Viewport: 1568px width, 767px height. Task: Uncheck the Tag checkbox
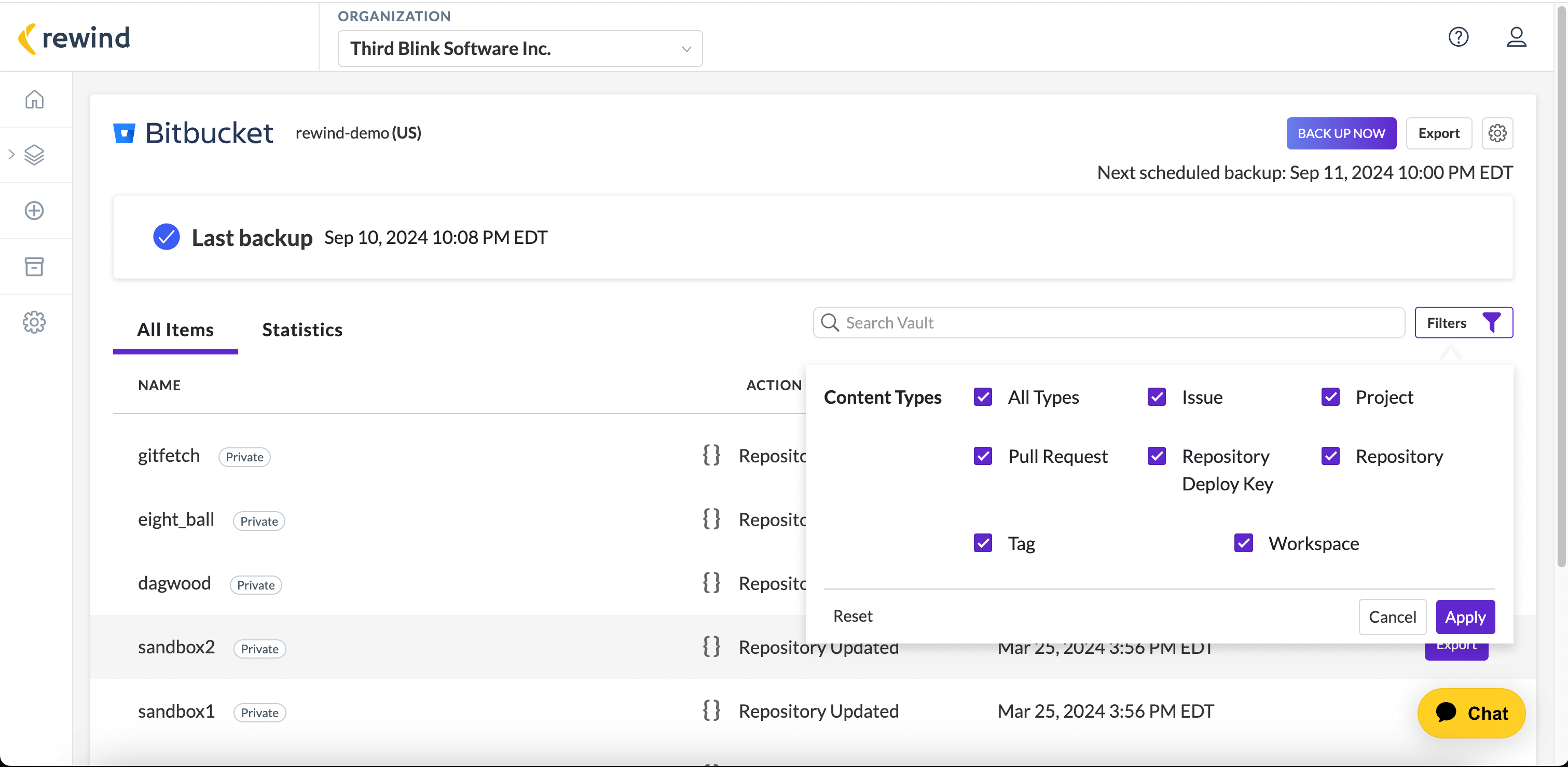coord(983,543)
